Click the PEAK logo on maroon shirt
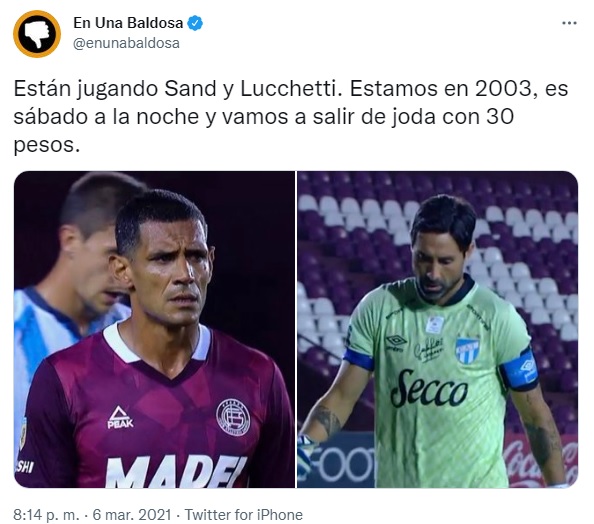594x524 pixels. click(x=120, y=418)
